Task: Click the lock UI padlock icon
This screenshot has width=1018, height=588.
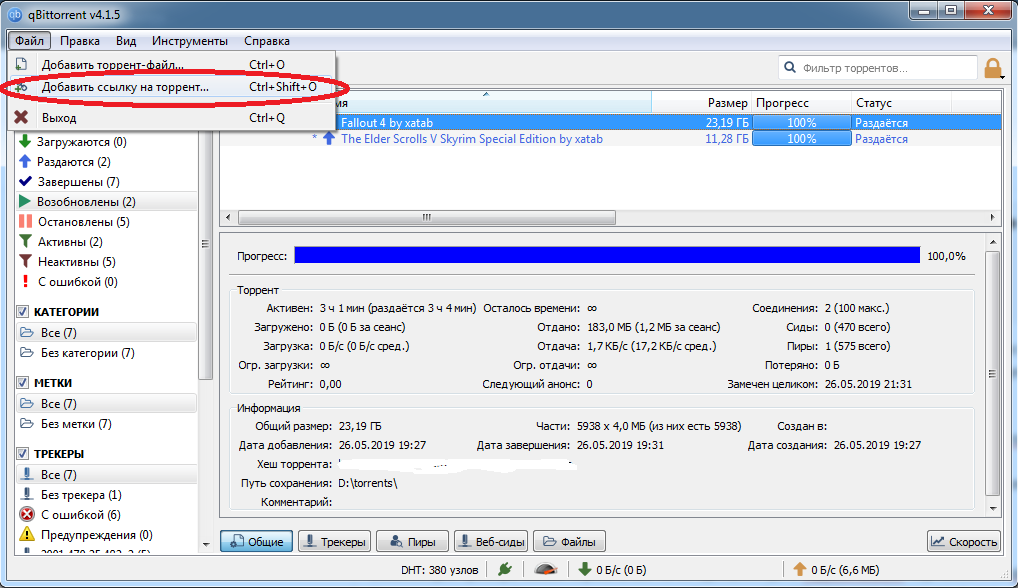Action: [x=993, y=68]
